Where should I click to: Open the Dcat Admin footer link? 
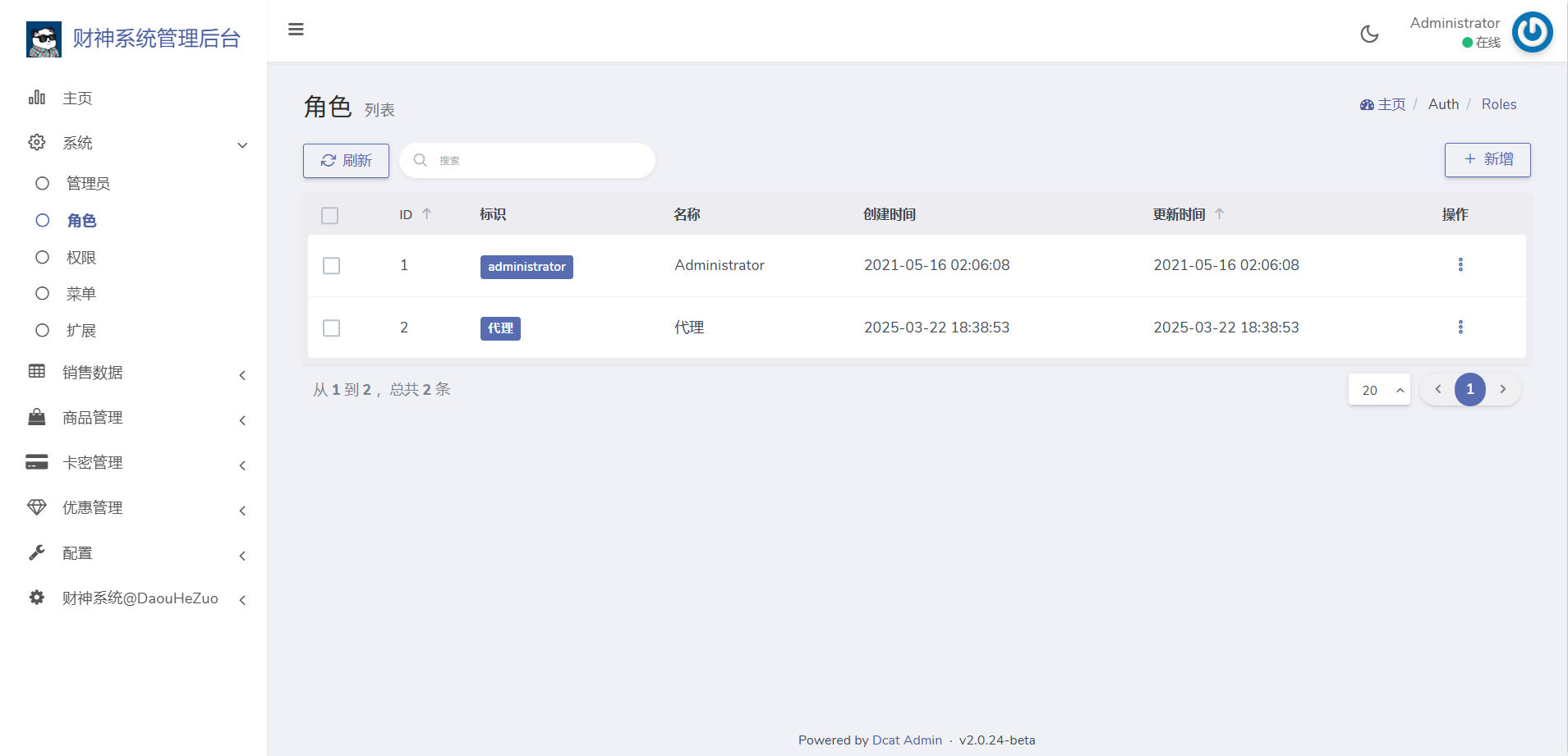pyautogui.click(x=907, y=740)
